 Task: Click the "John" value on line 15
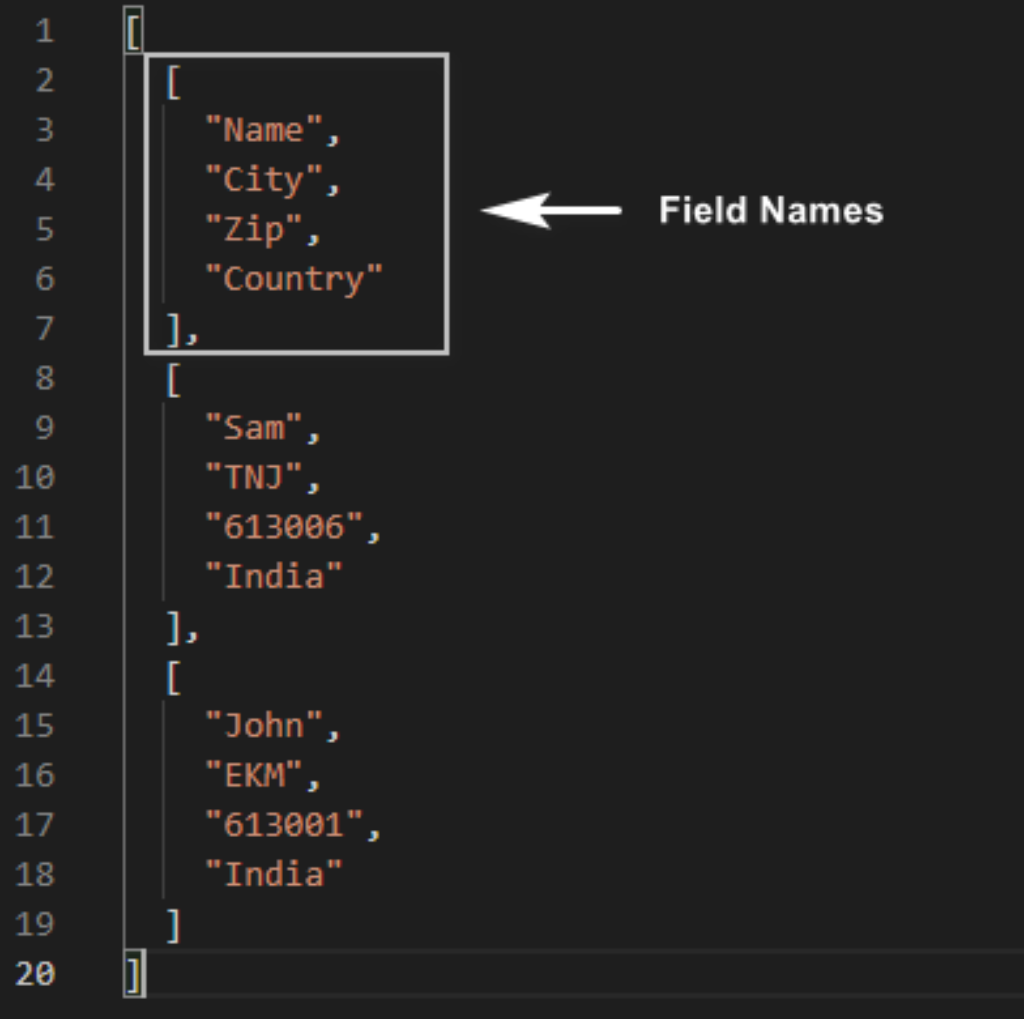point(263,726)
